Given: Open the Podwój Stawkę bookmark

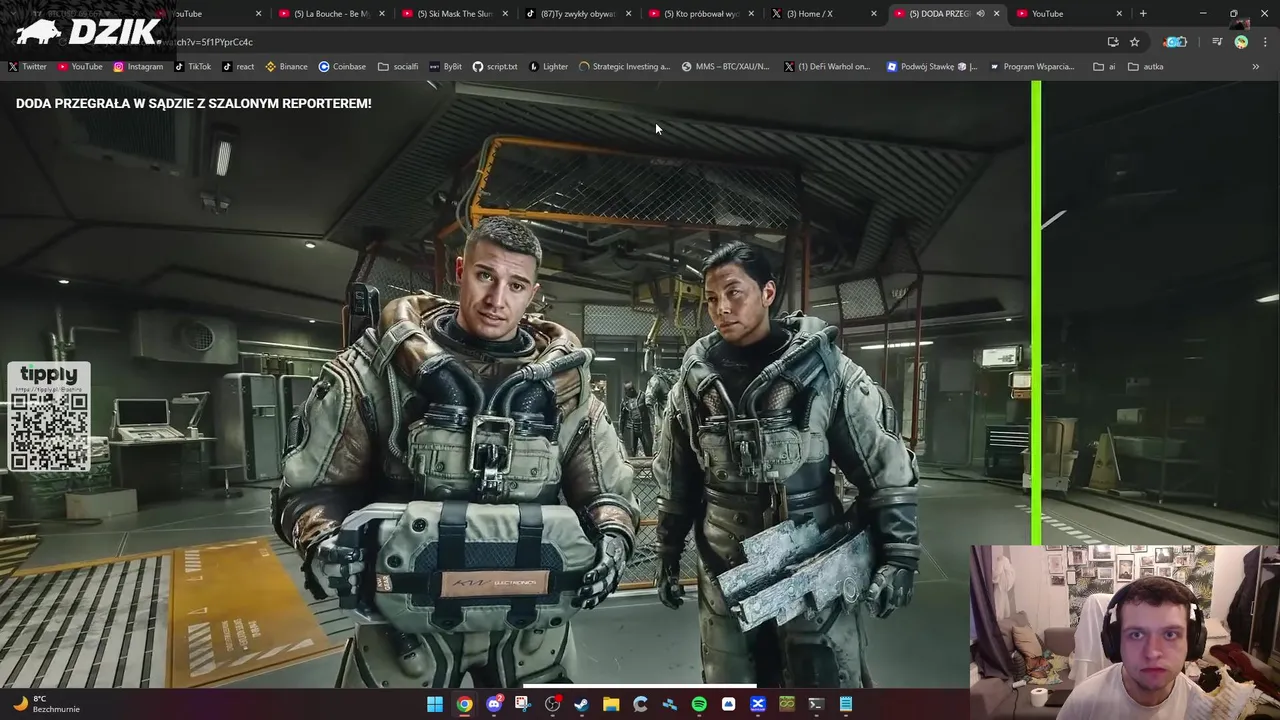Looking at the screenshot, I should [x=932, y=67].
